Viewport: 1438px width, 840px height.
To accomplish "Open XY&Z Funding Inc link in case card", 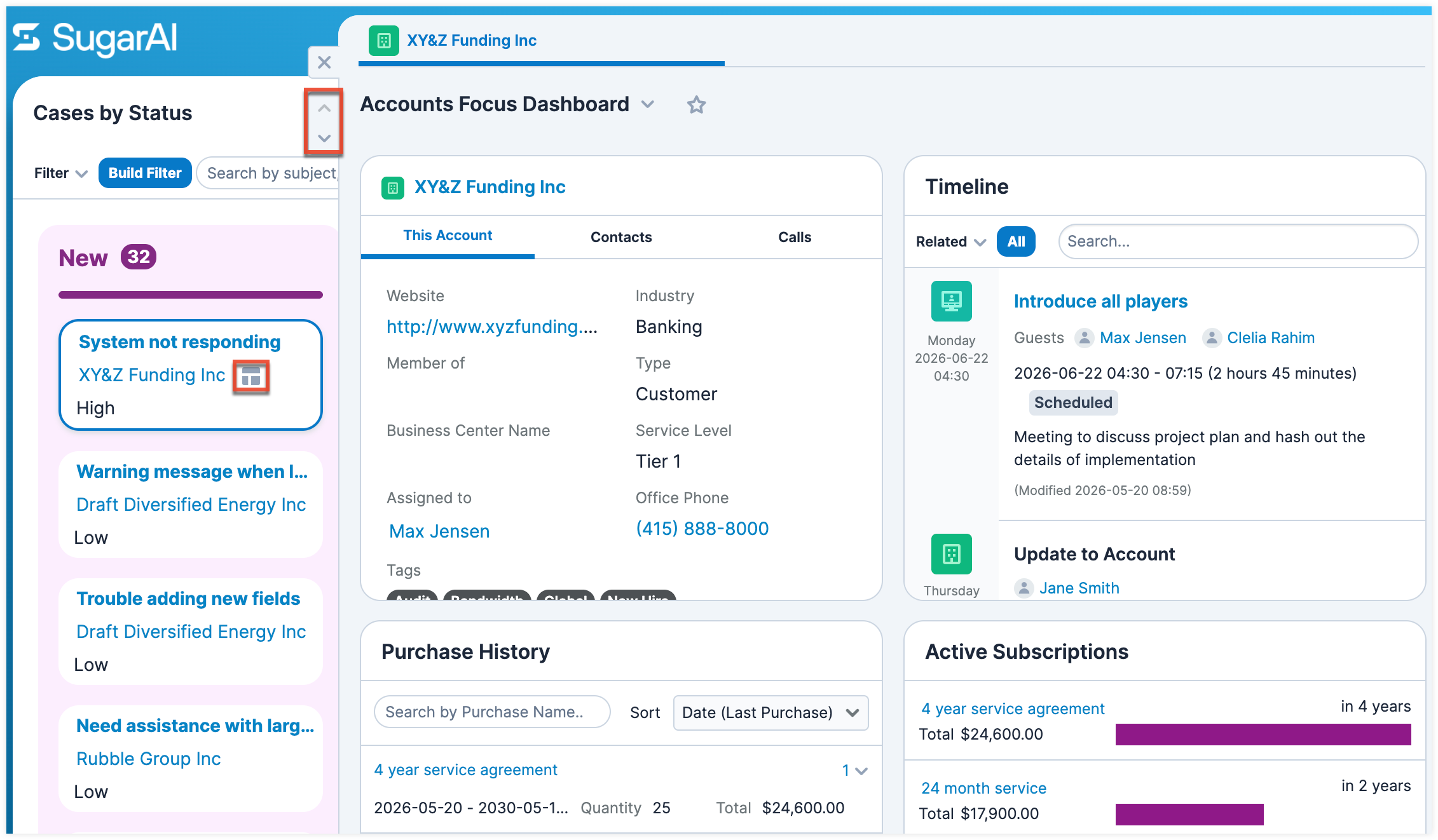I will click(152, 375).
